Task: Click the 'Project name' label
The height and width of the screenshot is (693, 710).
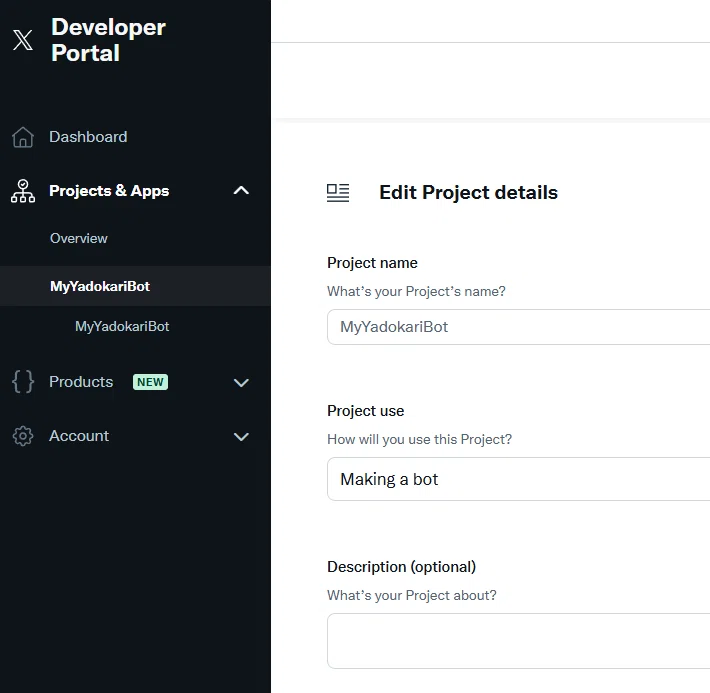Action: pos(372,263)
